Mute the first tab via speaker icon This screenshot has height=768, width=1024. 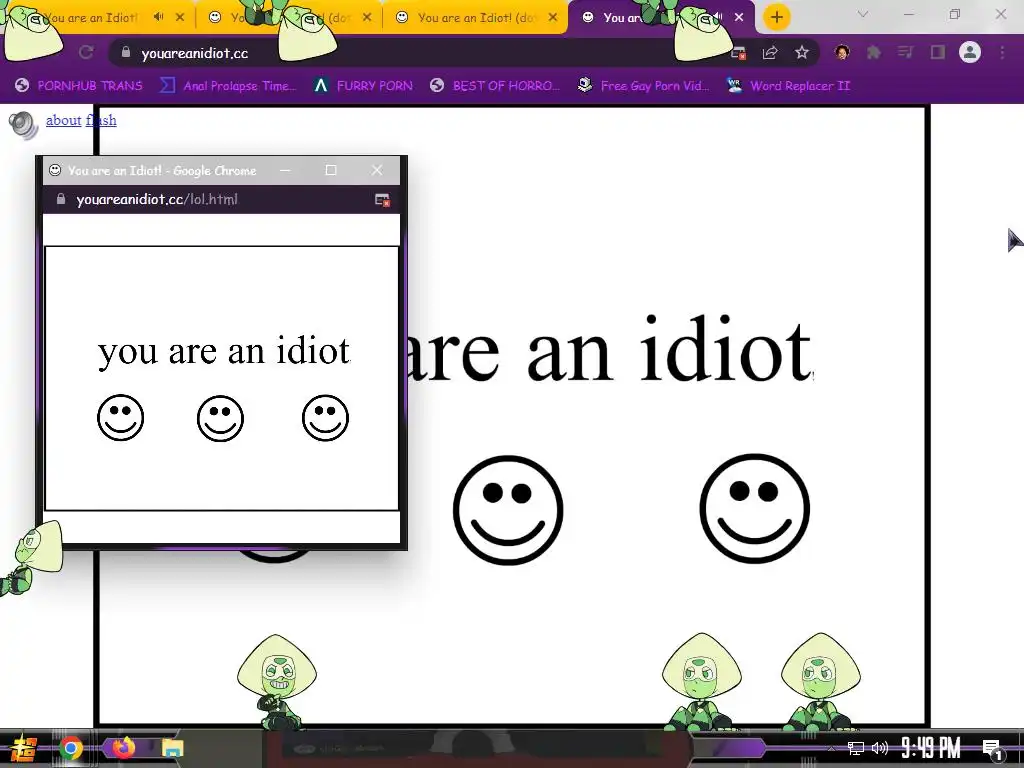pyautogui.click(x=159, y=17)
